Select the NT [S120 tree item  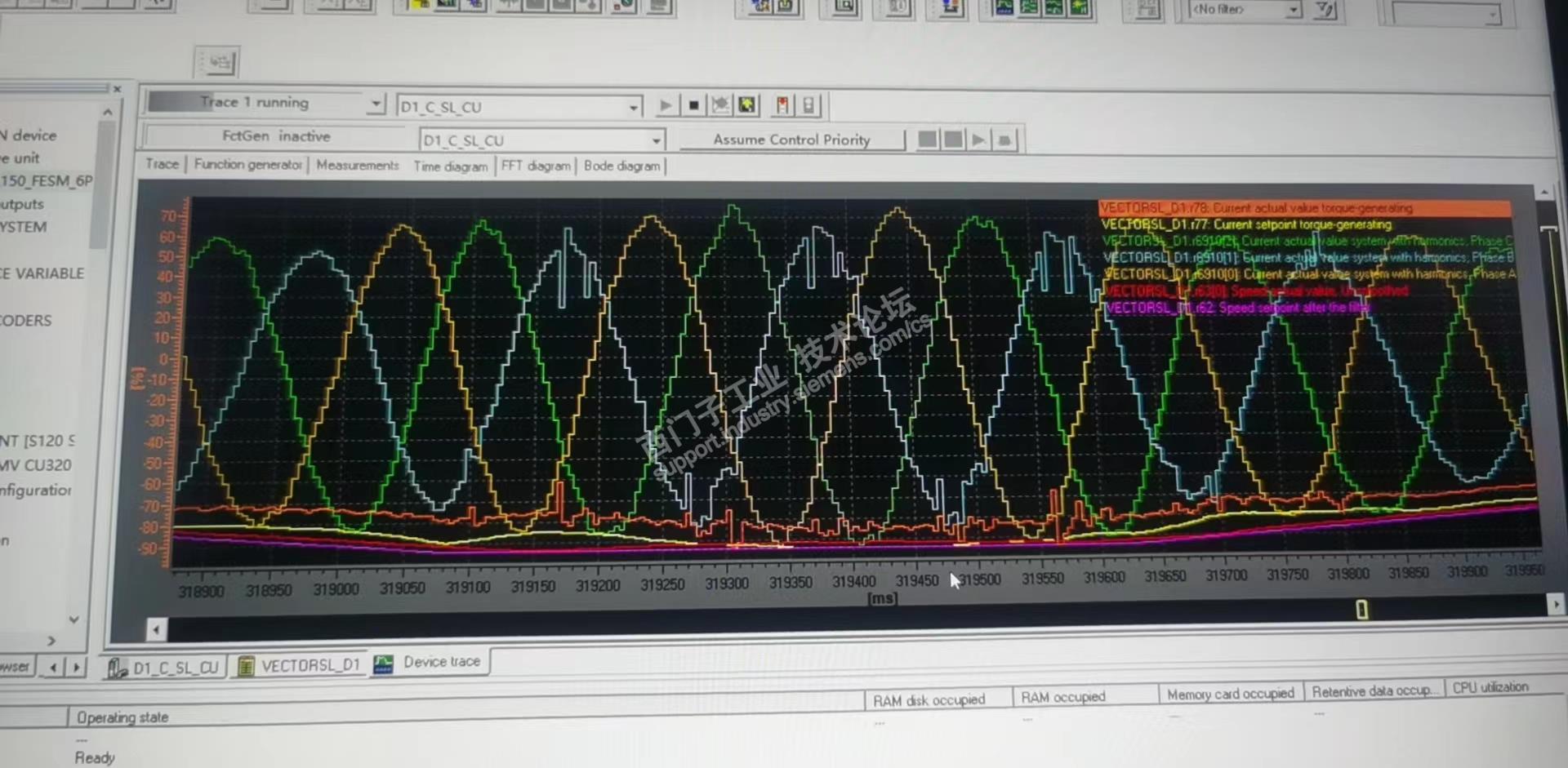click(x=38, y=441)
